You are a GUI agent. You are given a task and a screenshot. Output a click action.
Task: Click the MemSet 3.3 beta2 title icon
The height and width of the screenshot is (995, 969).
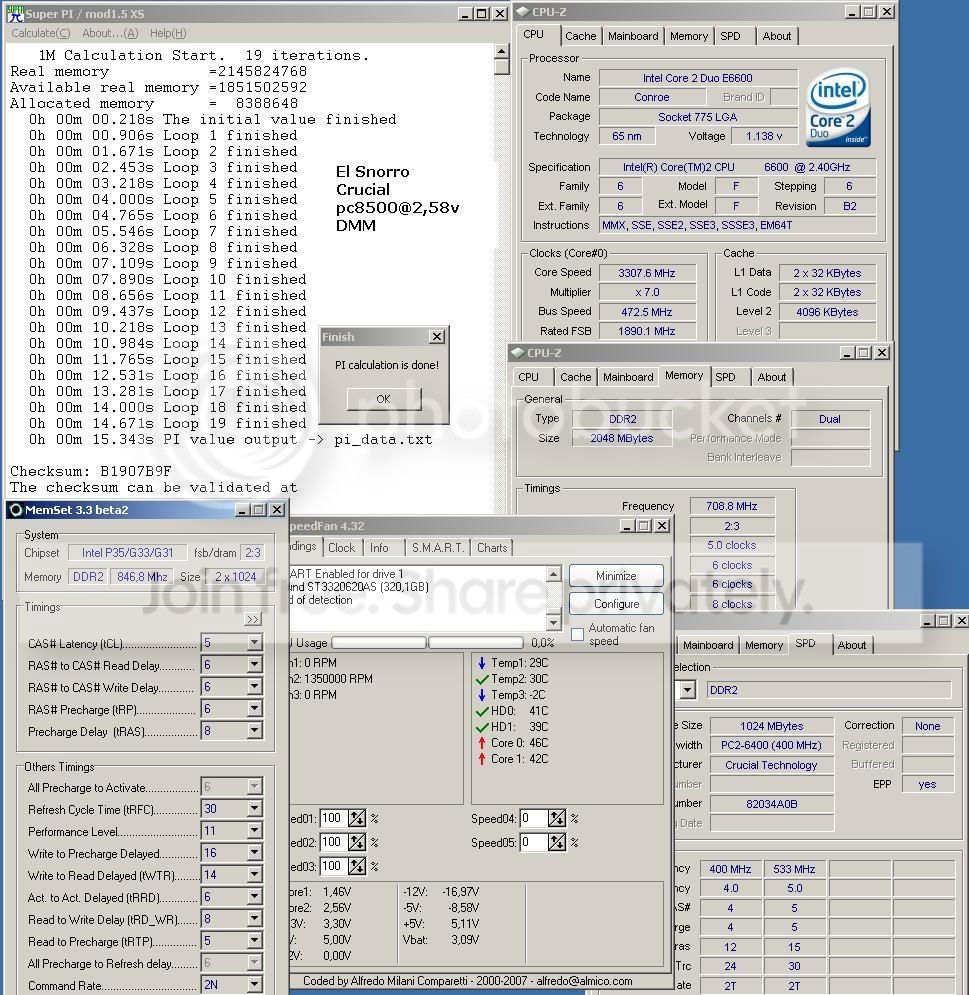click(x=16, y=510)
